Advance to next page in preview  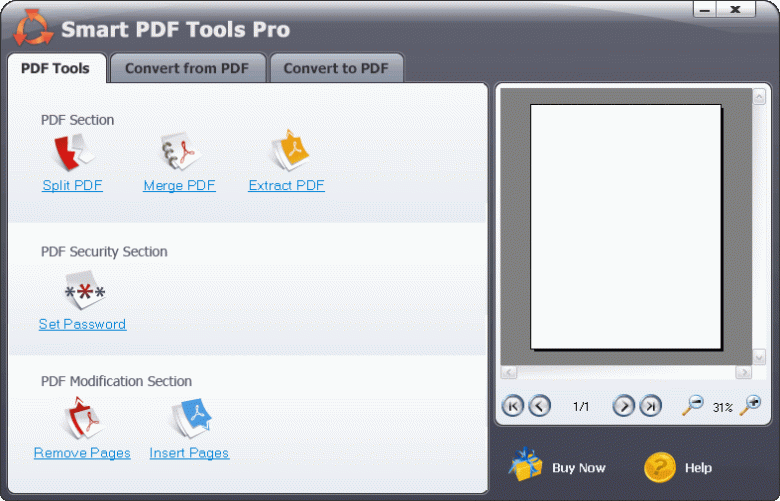coord(623,406)
